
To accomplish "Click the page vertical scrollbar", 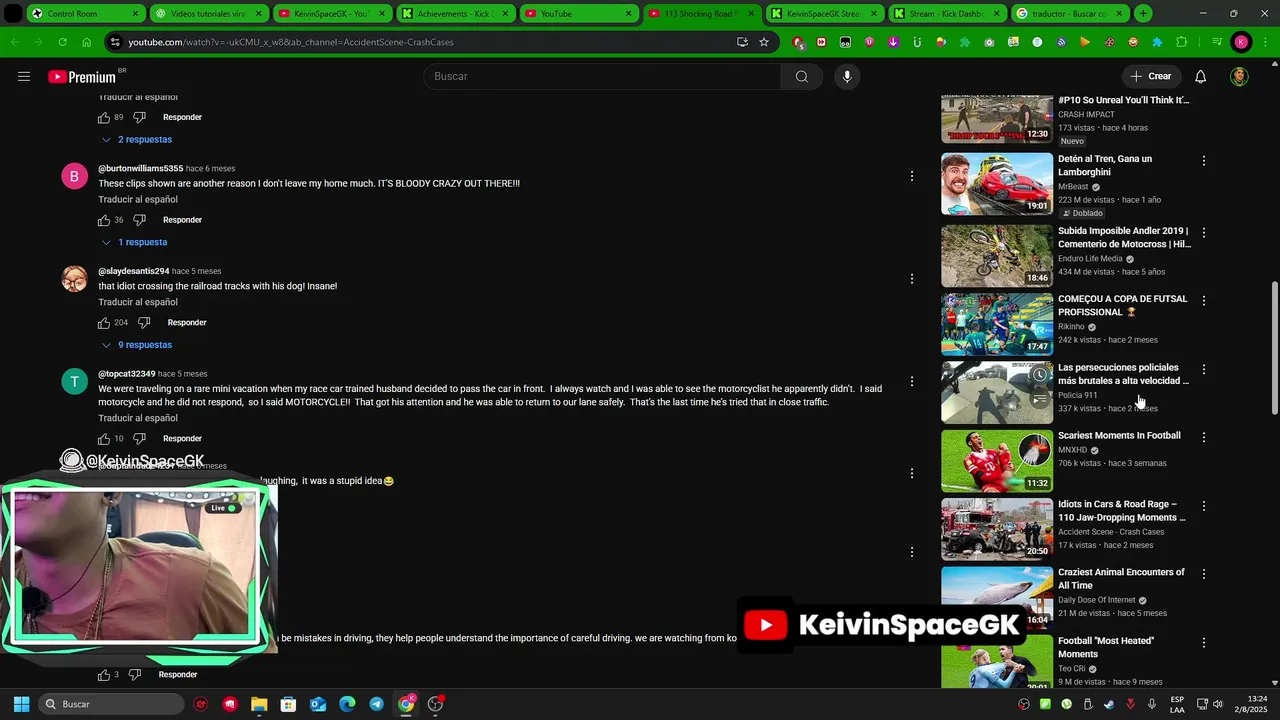I will click(1274, 350).
